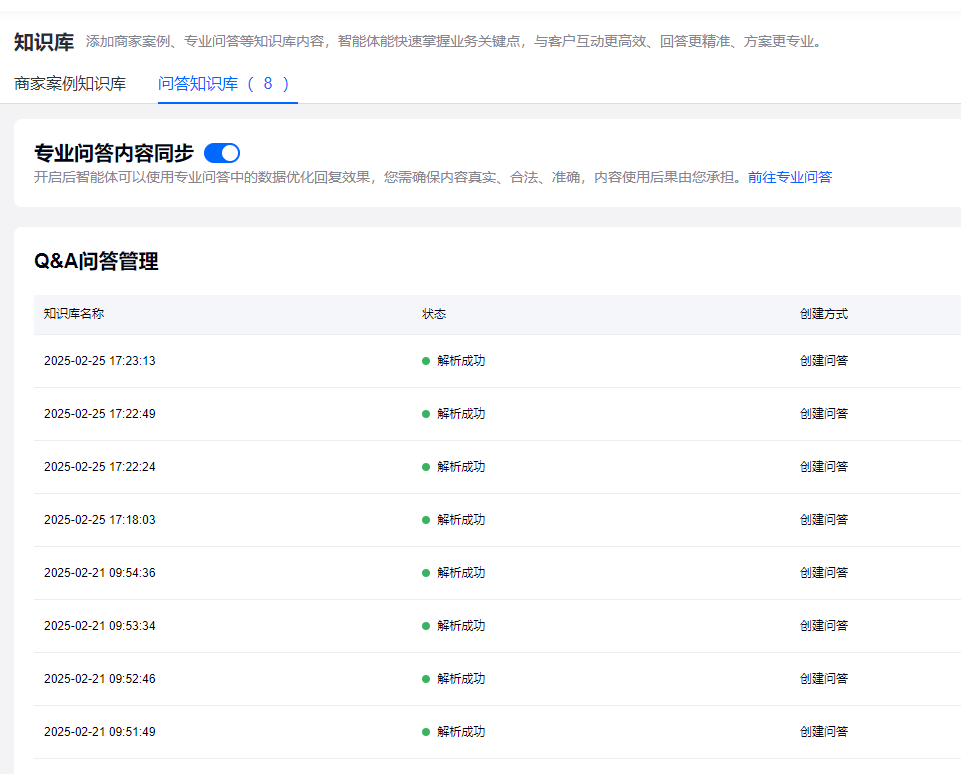Click the green status dot on row 2025-02-25 17:23:13
This screenshot has width=961, height=774.
427,360
